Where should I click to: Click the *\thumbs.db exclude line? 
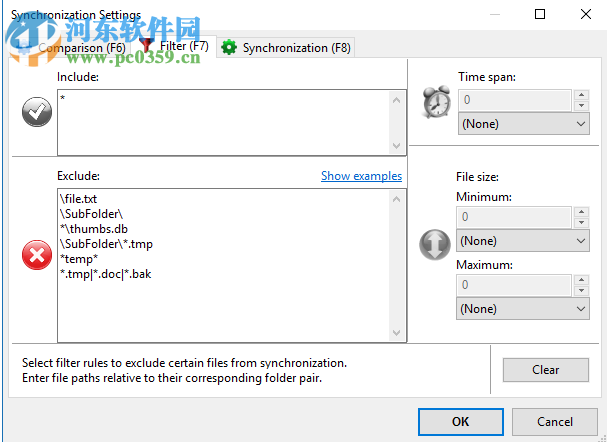click(x=94, y=229)
